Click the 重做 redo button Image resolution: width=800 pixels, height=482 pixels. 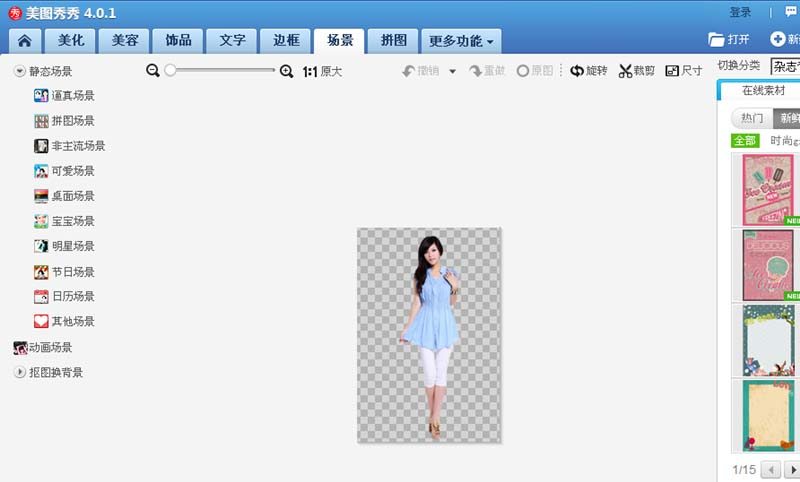pyautogui.click(x=487, y=71)
